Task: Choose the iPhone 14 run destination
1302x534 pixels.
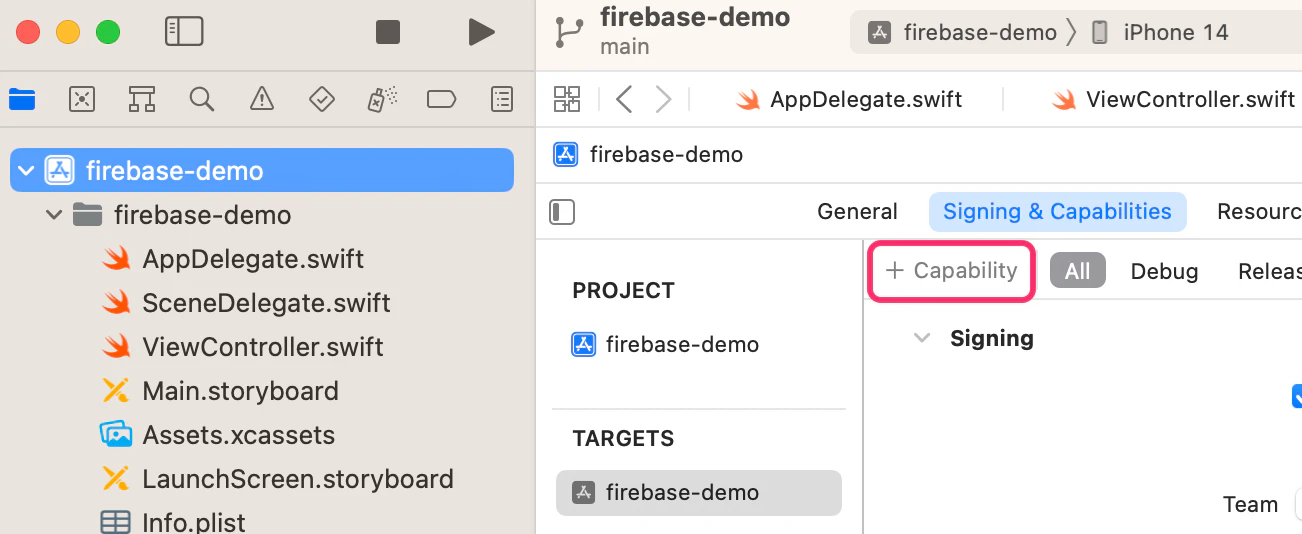Action: pyautogui.click(x=1160, y=32)
